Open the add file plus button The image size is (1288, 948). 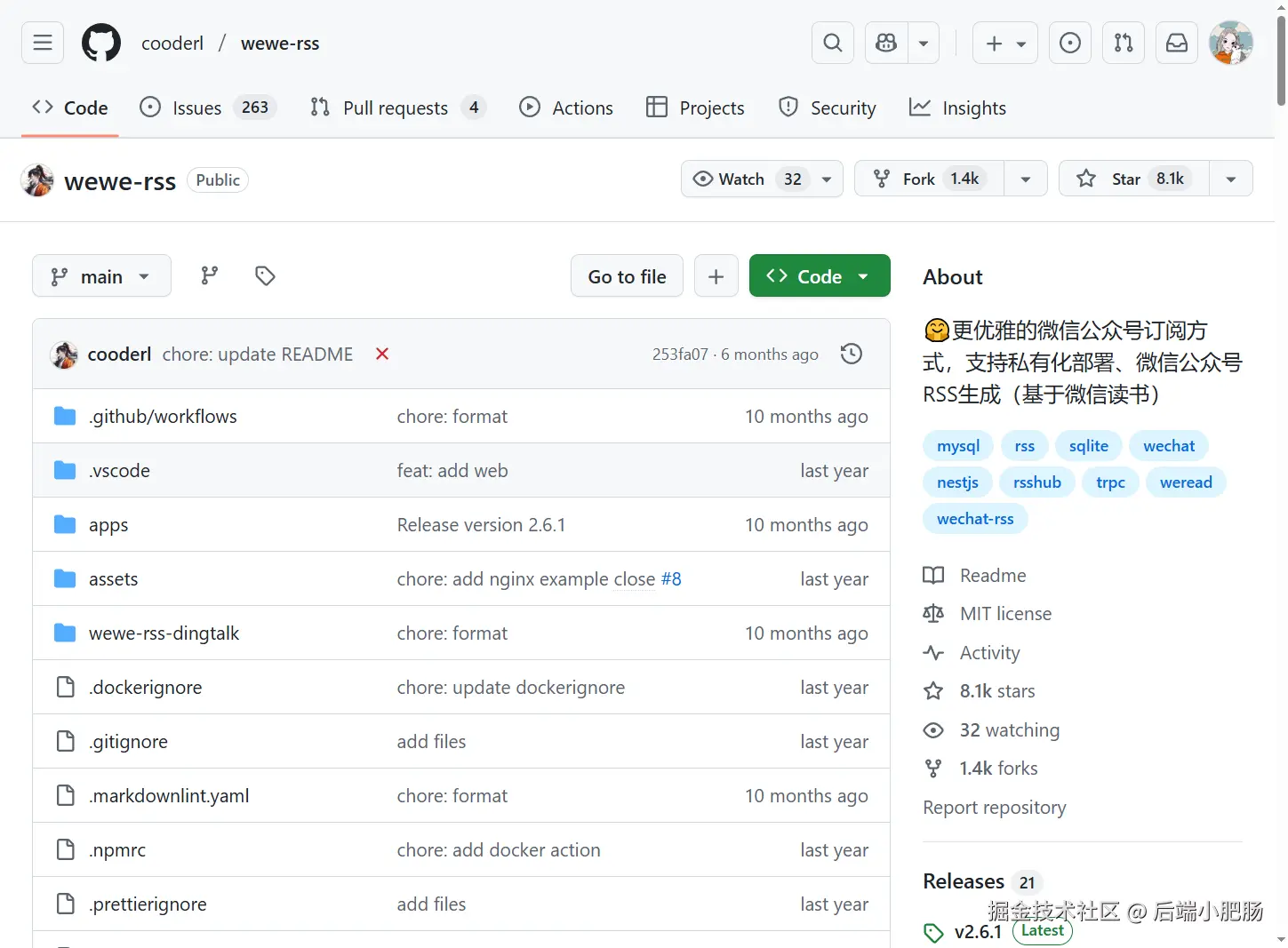click(x=716, y=276)
